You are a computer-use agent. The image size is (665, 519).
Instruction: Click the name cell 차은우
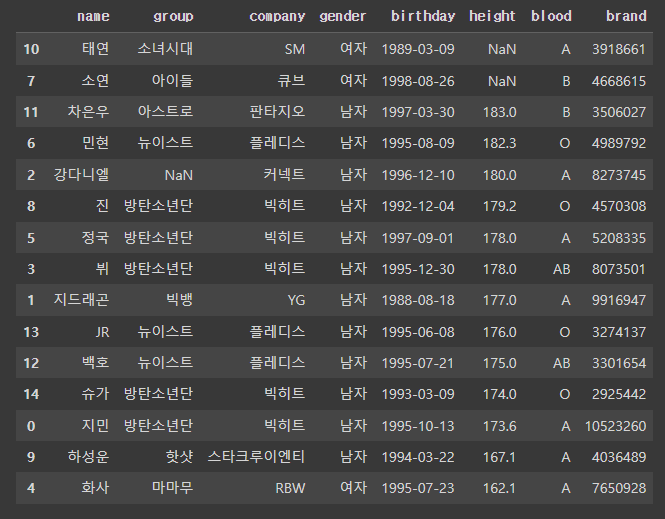pyautogui.click(x=88, y=112)
